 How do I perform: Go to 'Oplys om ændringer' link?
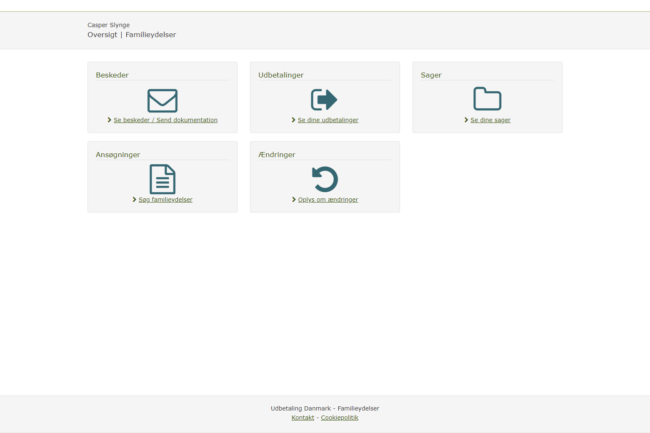[327, 199]
